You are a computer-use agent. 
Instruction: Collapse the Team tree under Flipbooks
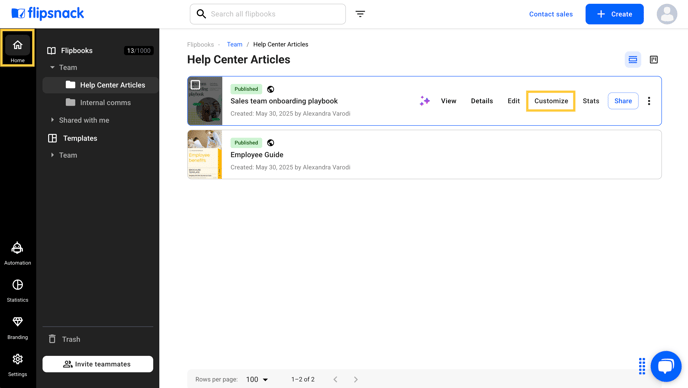(x=52, y=68)
